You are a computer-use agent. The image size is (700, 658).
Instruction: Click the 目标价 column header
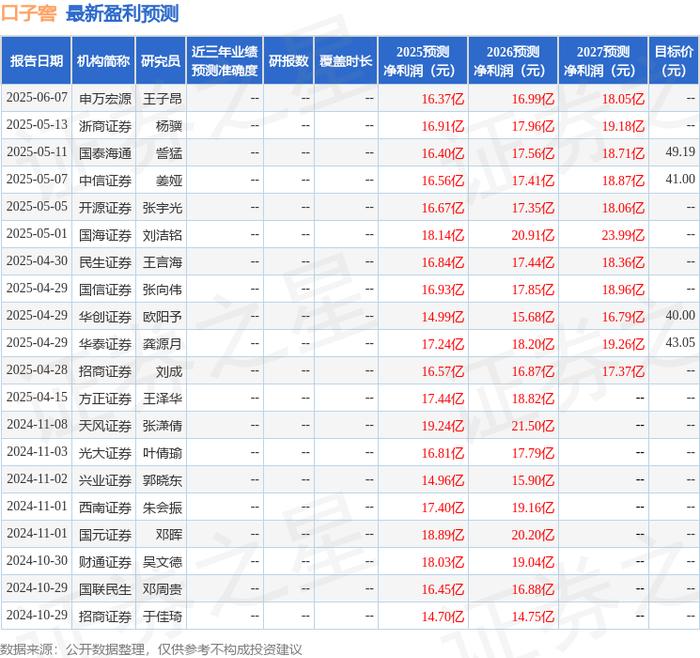tap(674, 61)
